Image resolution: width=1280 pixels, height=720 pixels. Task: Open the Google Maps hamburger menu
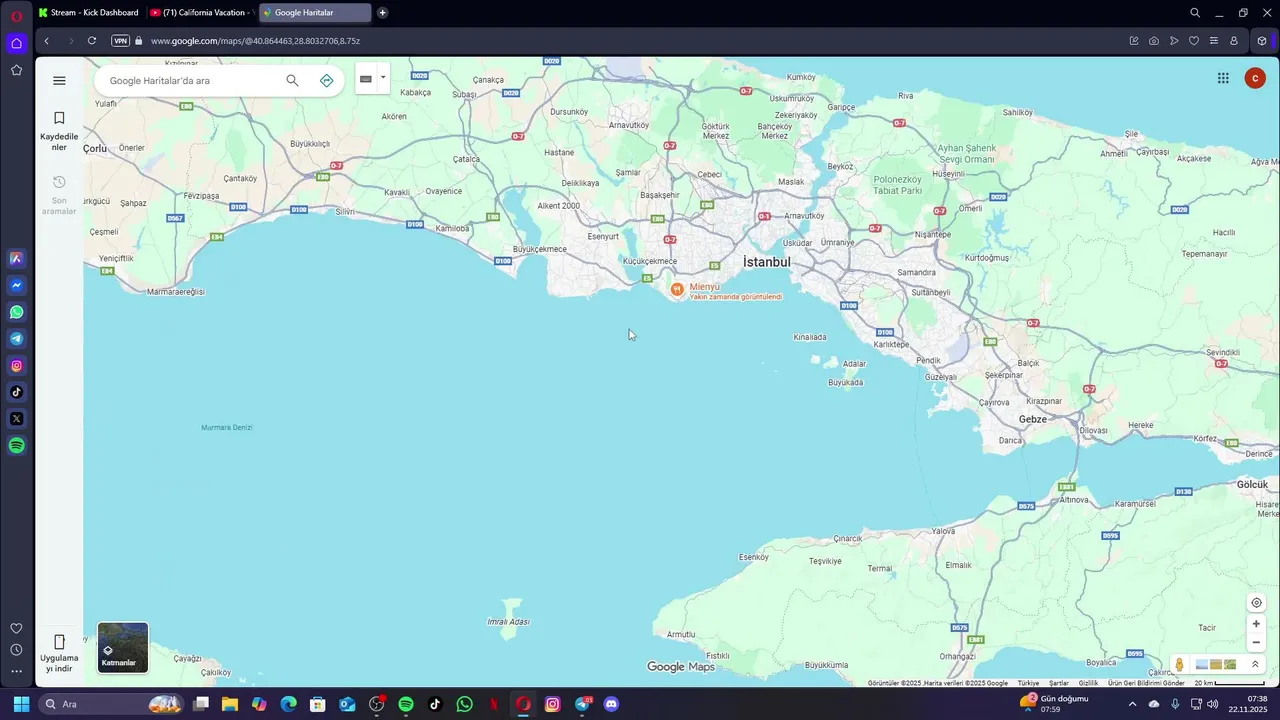pyautogui.click(x=59, y=81)
